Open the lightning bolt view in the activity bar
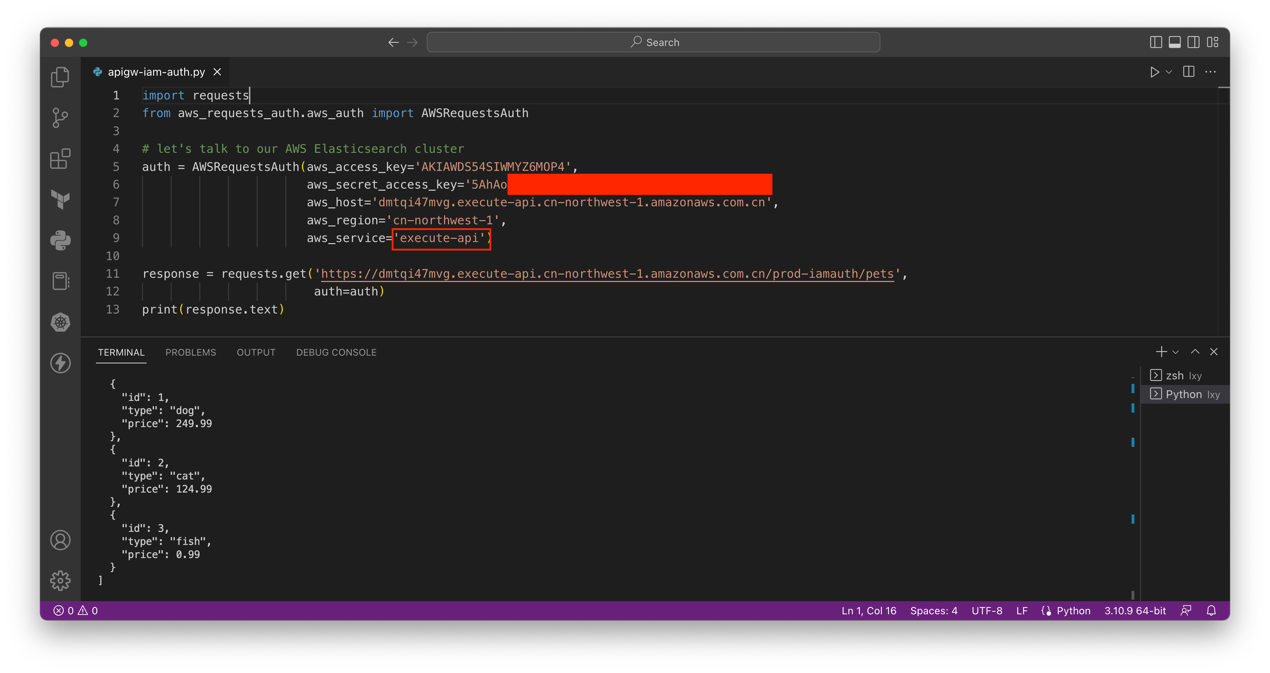 click(60, 363)
